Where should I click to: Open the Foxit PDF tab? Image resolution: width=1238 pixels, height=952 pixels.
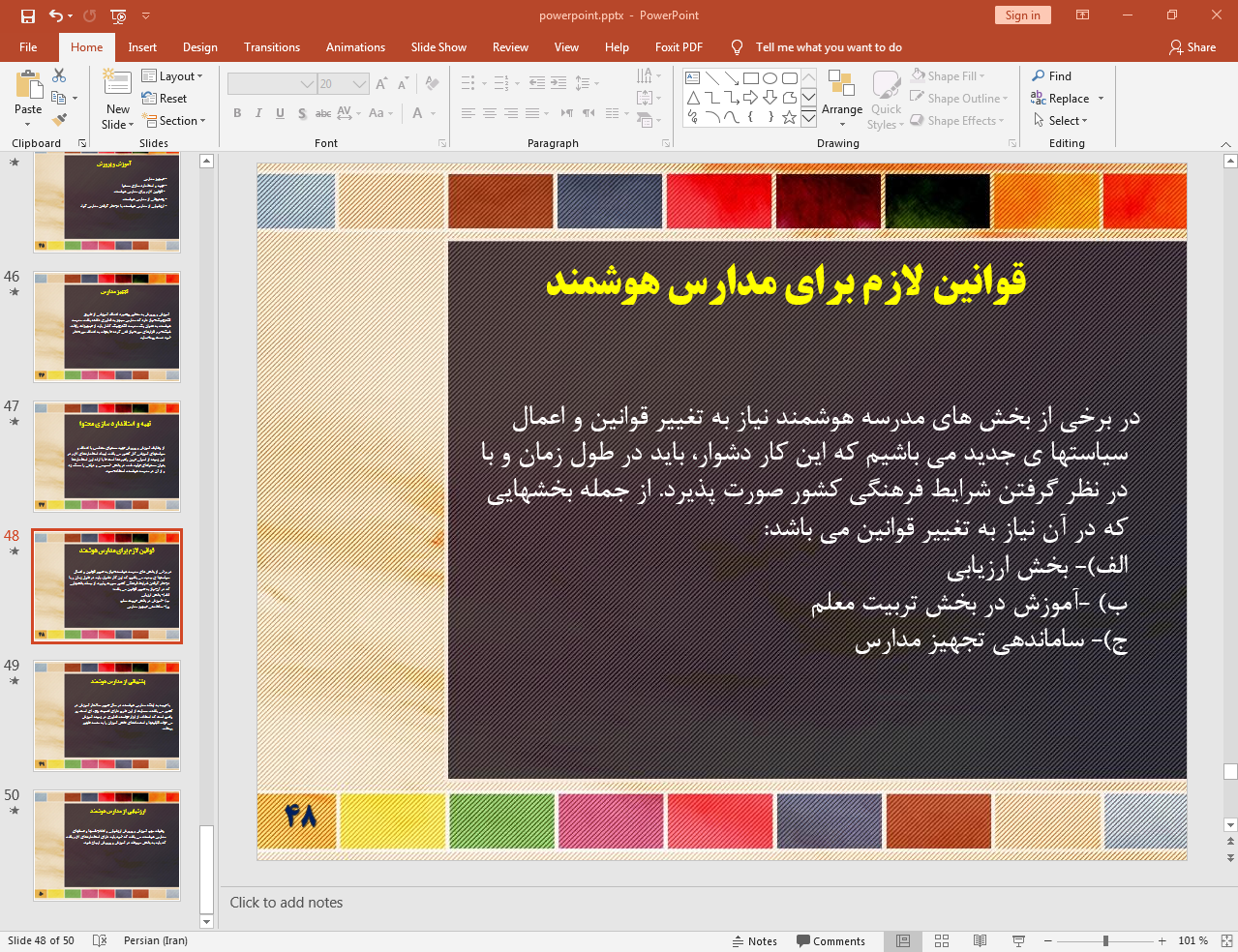click(x=679, y=47)
